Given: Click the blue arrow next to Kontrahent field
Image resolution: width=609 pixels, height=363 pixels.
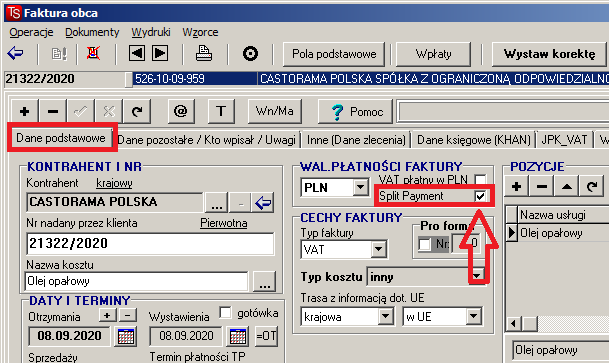Looking at the screenshot, I should click(x=263, y=203).
